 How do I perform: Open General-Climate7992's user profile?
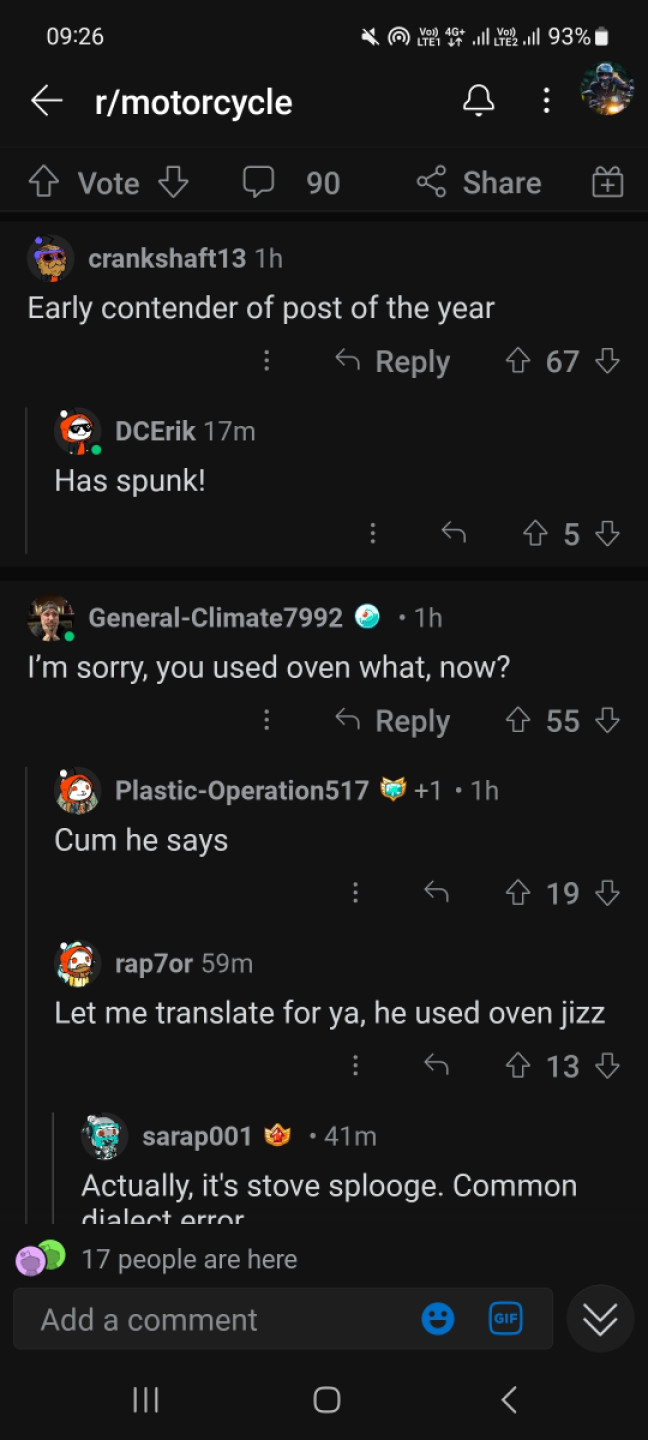pos(215,617)
